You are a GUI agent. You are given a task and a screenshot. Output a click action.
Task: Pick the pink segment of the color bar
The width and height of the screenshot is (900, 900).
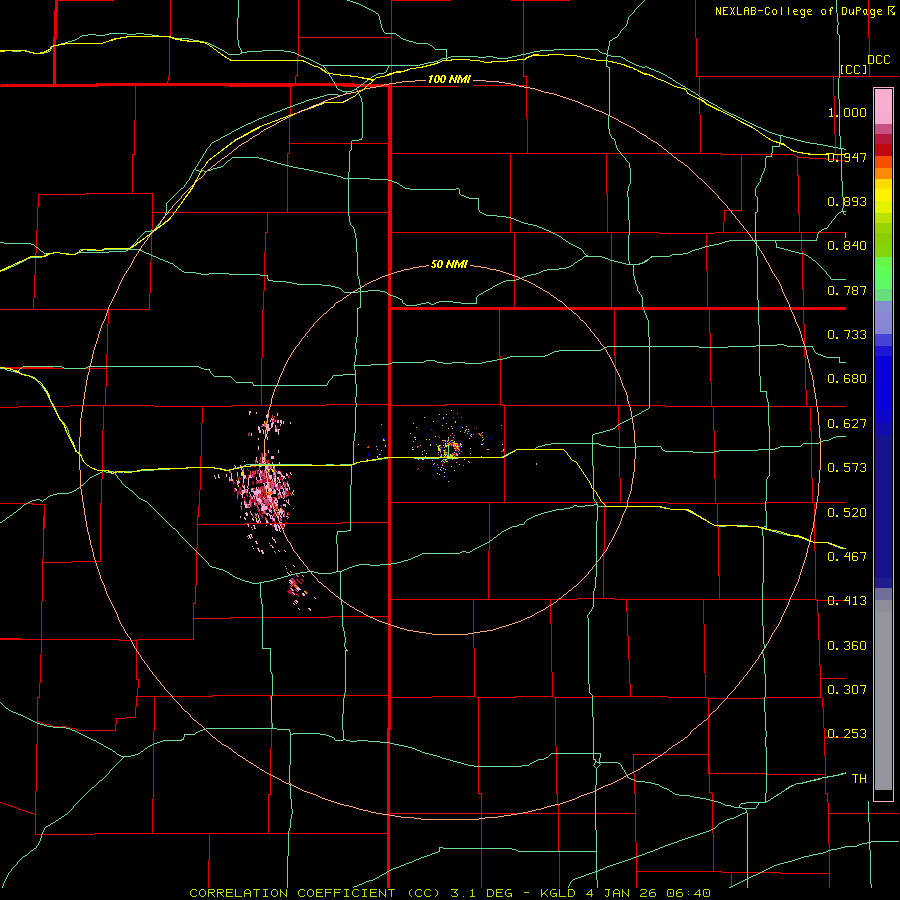coord(883,107)
